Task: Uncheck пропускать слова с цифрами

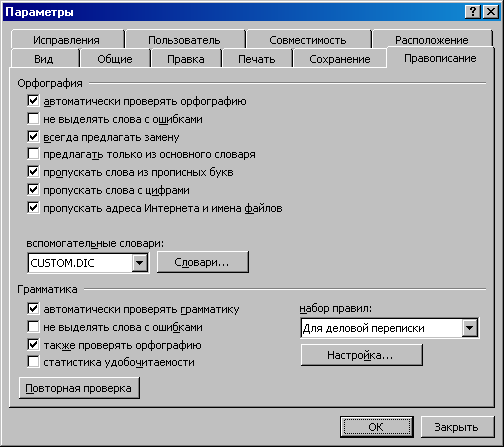Action: click(x=33, y=190)
